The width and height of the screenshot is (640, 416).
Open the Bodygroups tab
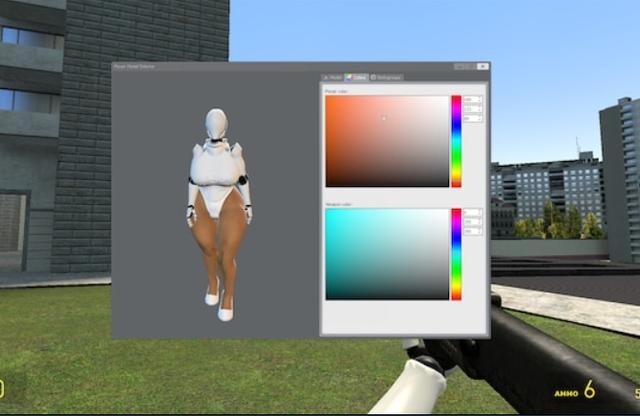click(386, 77)
